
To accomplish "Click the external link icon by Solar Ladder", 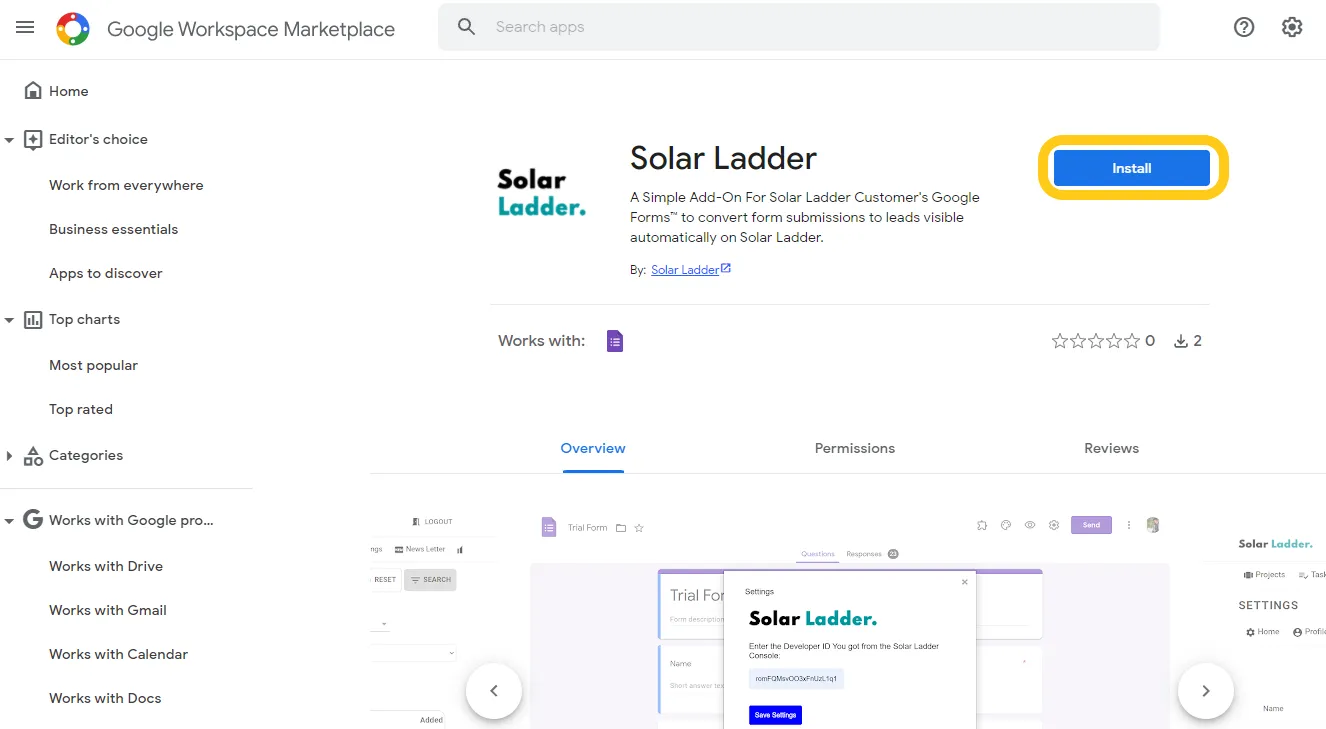I will pyautogui.click(x=726, y=268).
